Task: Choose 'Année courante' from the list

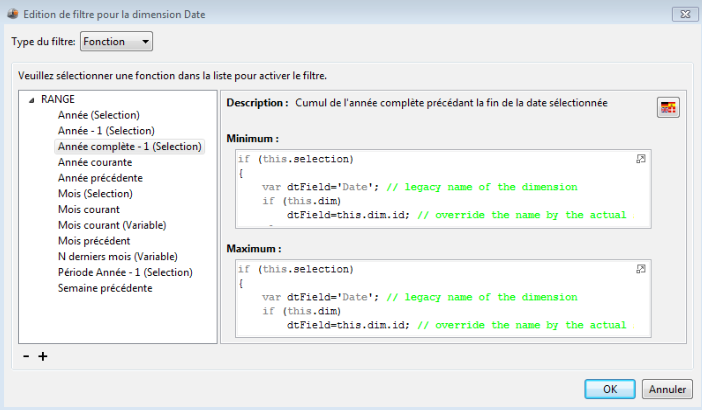Action: [x=95, y=162]
